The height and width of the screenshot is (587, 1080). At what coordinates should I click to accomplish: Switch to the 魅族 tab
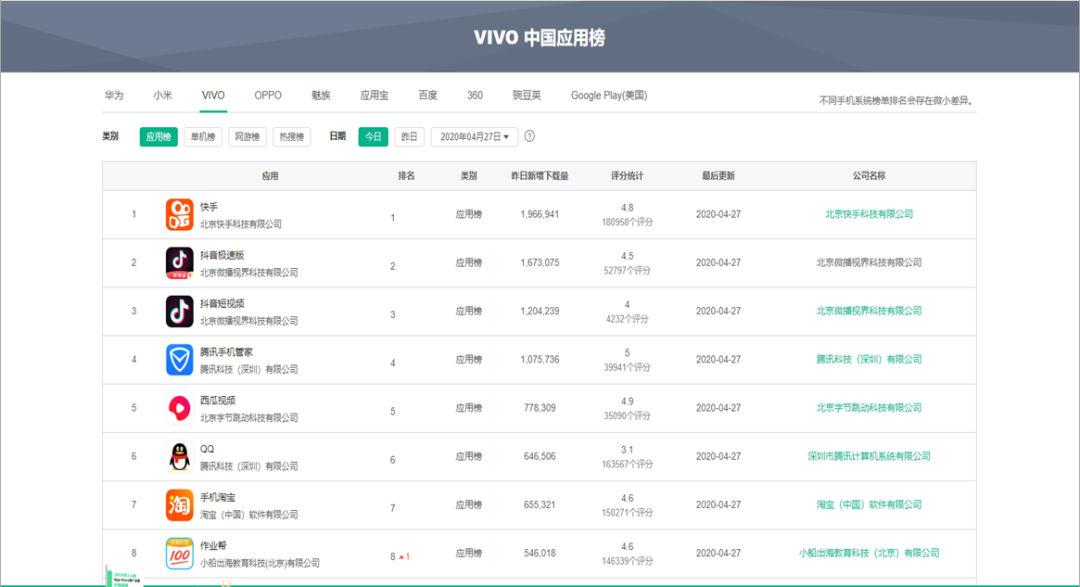[x=321, y=95]
